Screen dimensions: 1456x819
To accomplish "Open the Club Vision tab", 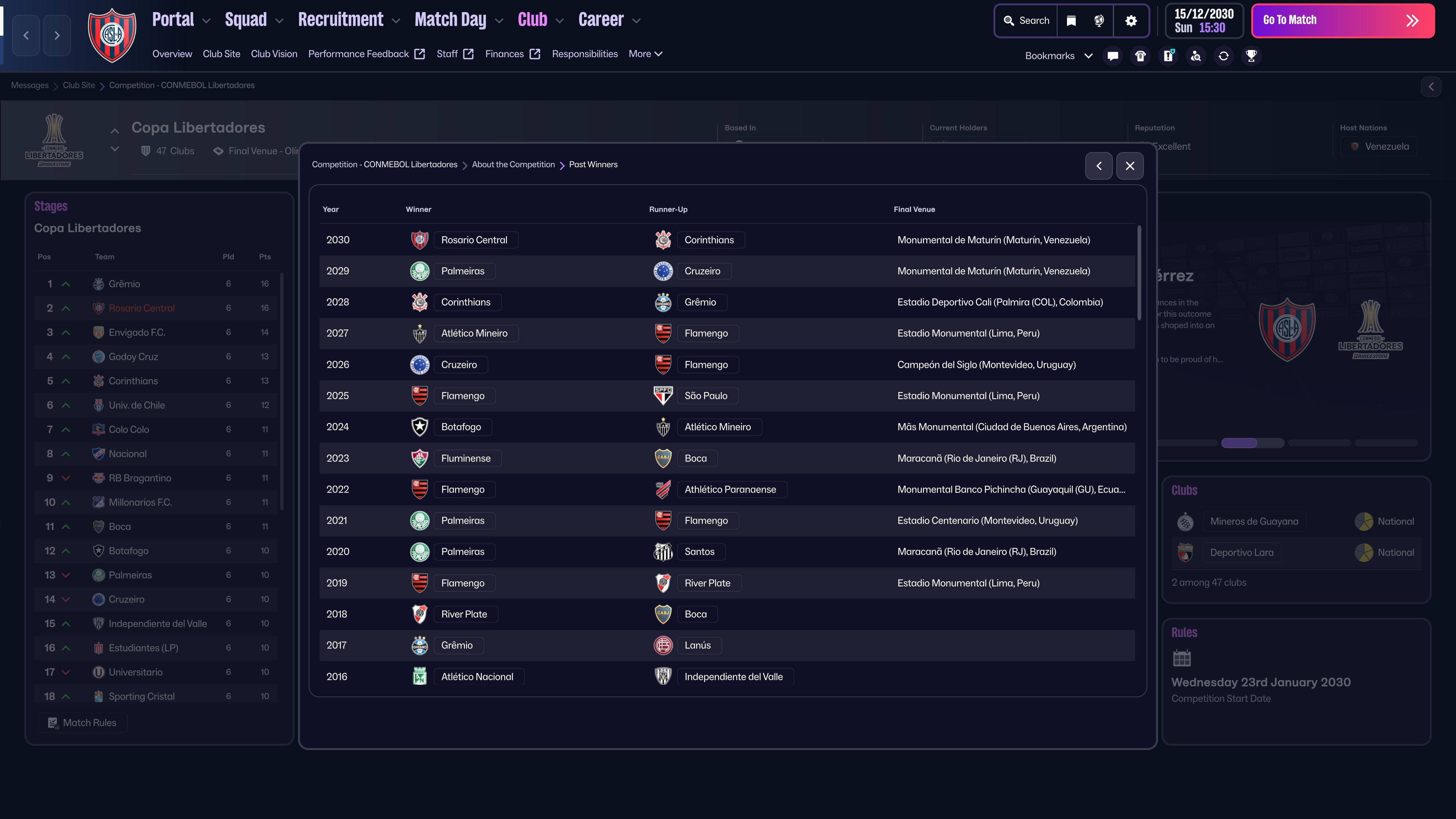I will pyautogui.click(x=273, y=54).
